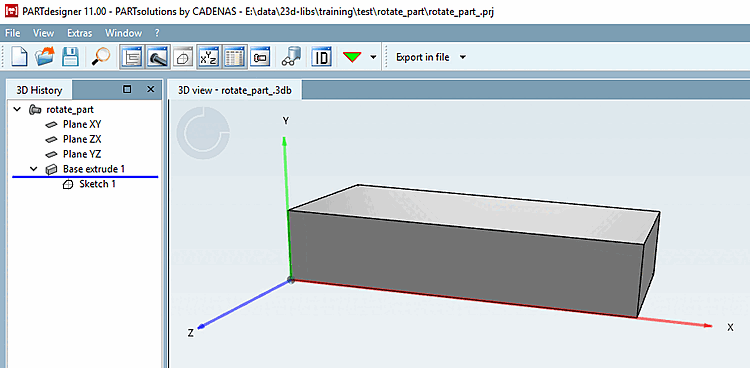The image size is (750, 368).
Task: Open the View menu
Action: [x=44, y=33]
